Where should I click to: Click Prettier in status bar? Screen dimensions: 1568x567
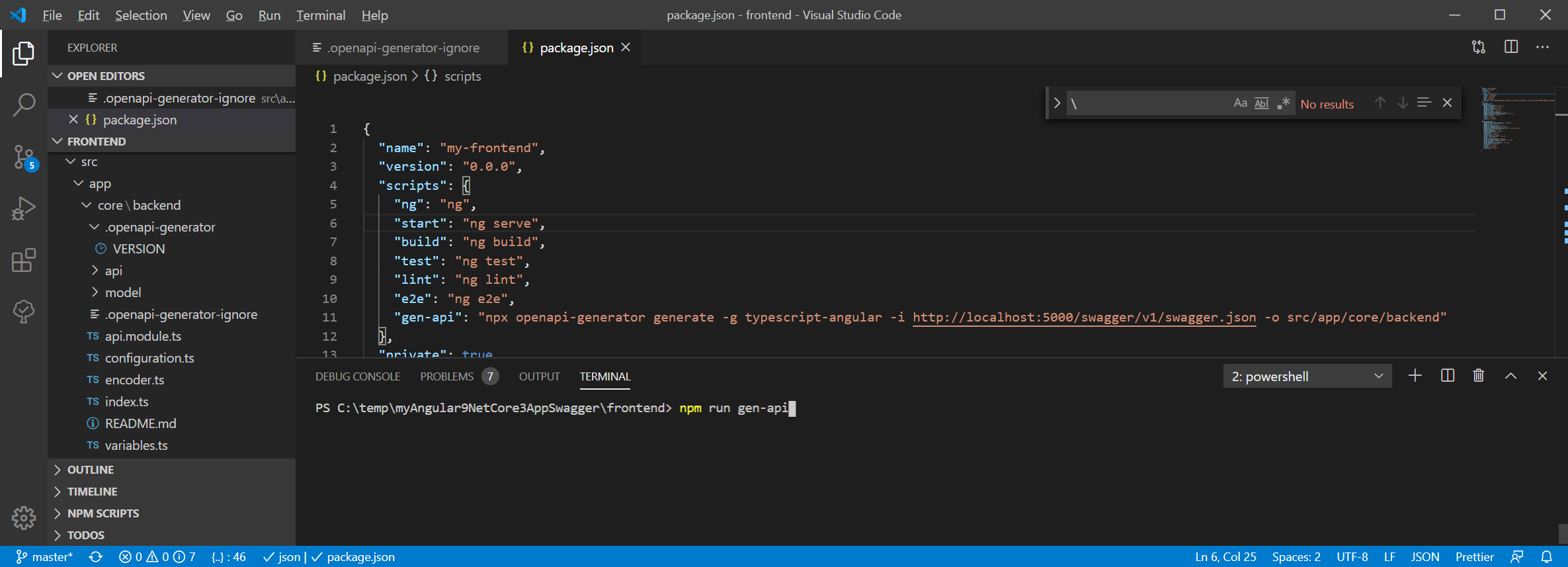[1474, 557]
